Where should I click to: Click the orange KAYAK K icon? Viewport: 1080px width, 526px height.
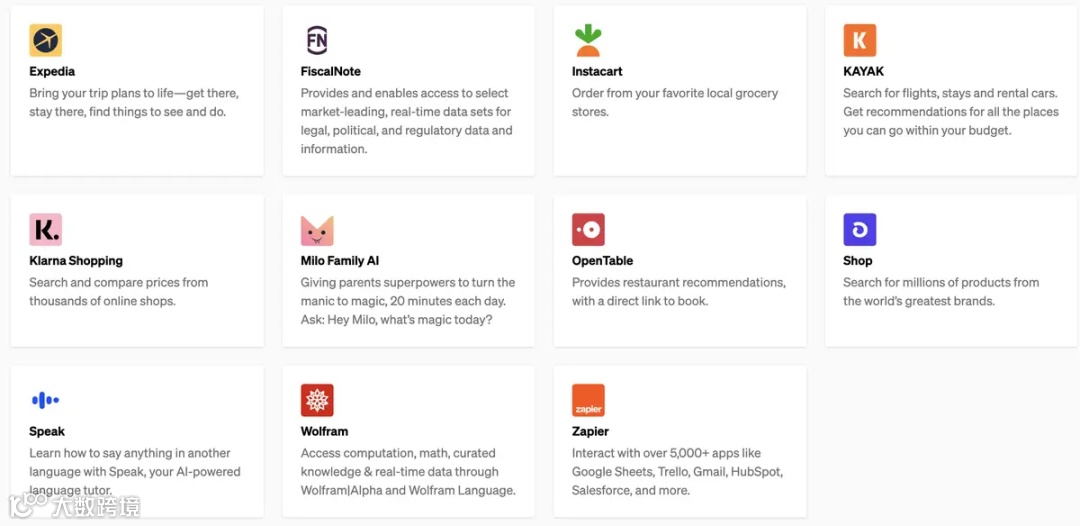(859, 40)
